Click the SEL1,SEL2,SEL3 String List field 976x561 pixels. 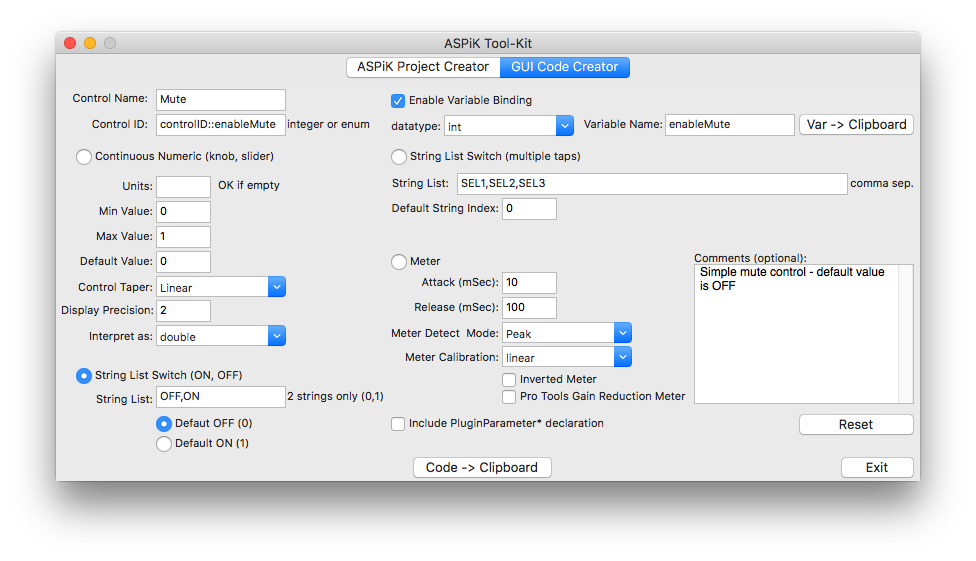pyautogui.click(x=652, y=184)
